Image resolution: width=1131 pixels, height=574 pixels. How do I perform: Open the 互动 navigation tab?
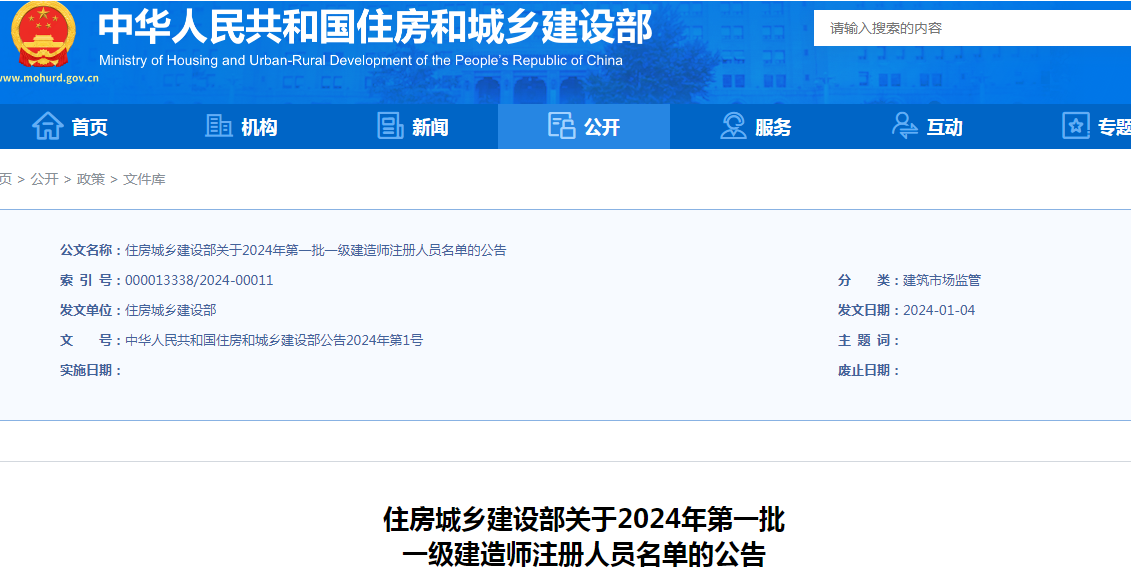(x=928, y=126)
